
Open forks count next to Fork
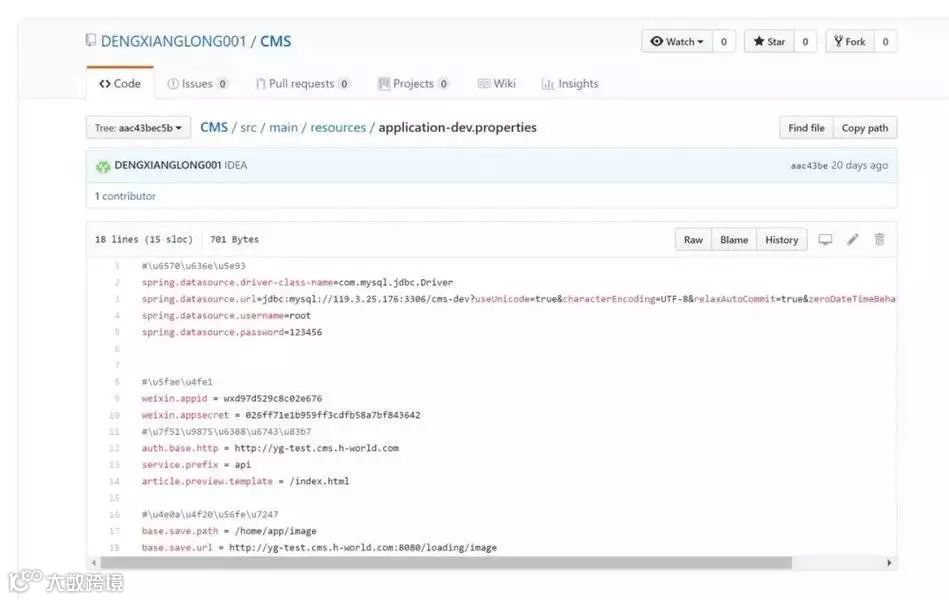click(885, 42)
